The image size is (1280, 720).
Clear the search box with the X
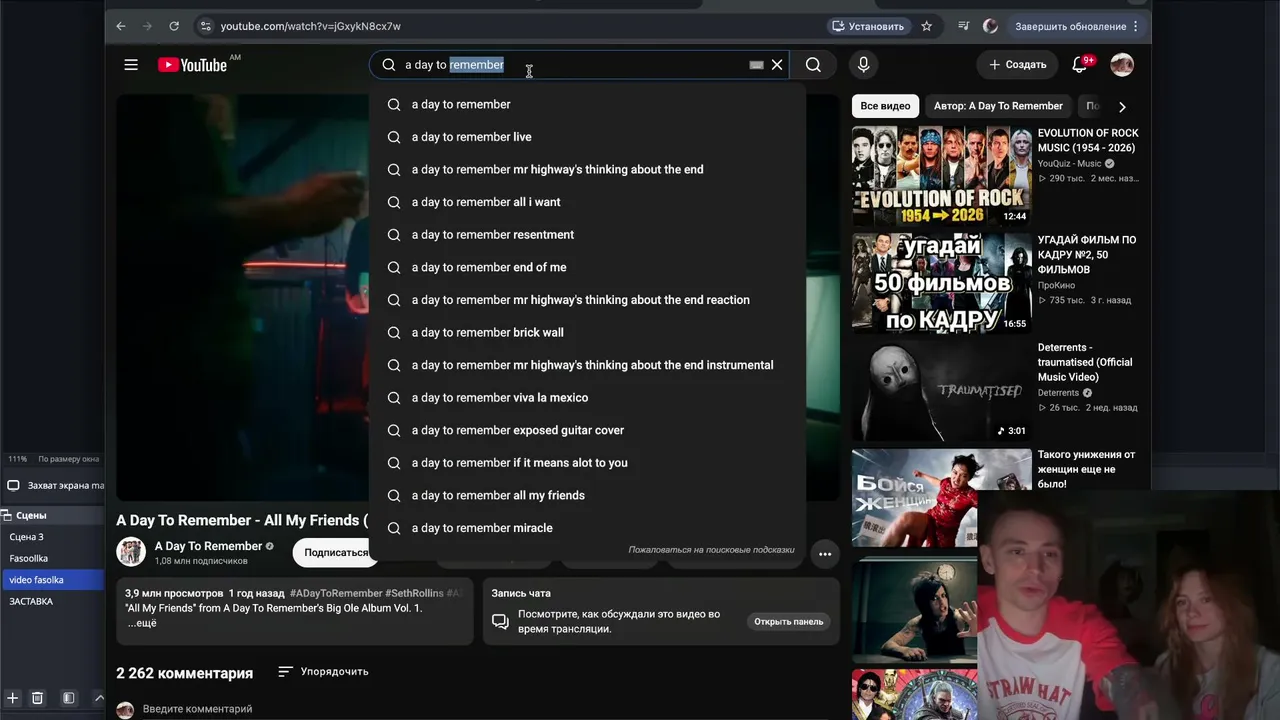tap(777, 65)
